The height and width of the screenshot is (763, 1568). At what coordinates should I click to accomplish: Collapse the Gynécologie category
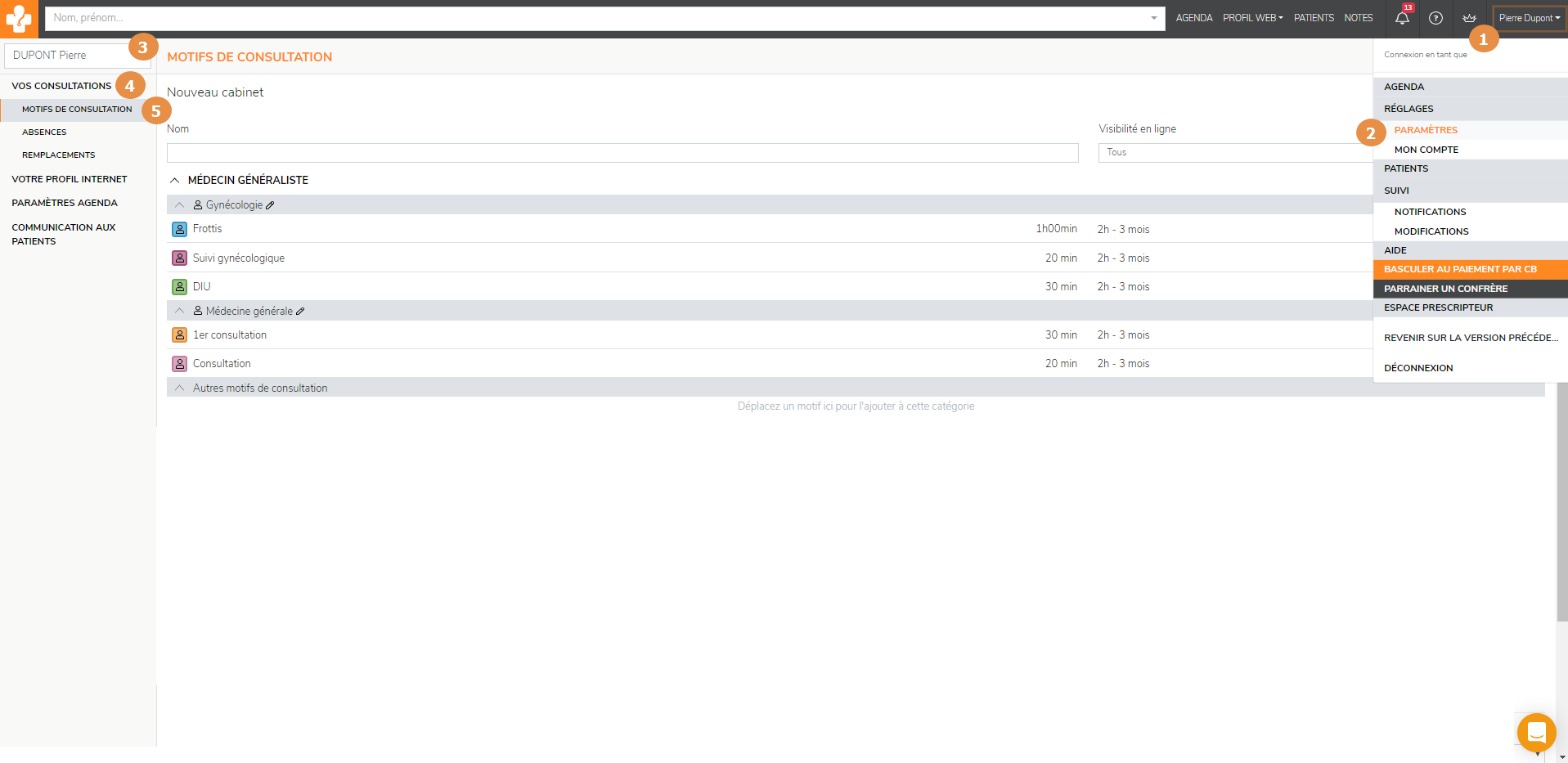pos(180,205)
